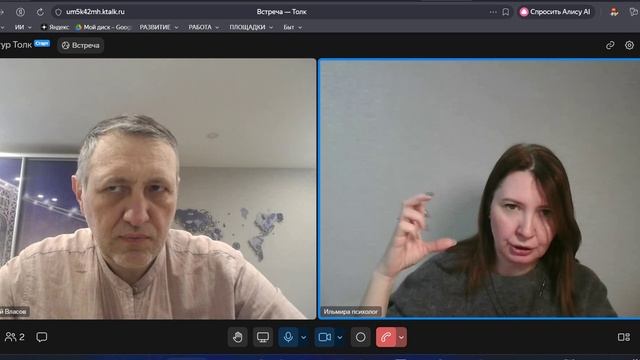Expand the Быт bookmarks folder
Viewport: 640px width, 360px height.
click(293, 27)
